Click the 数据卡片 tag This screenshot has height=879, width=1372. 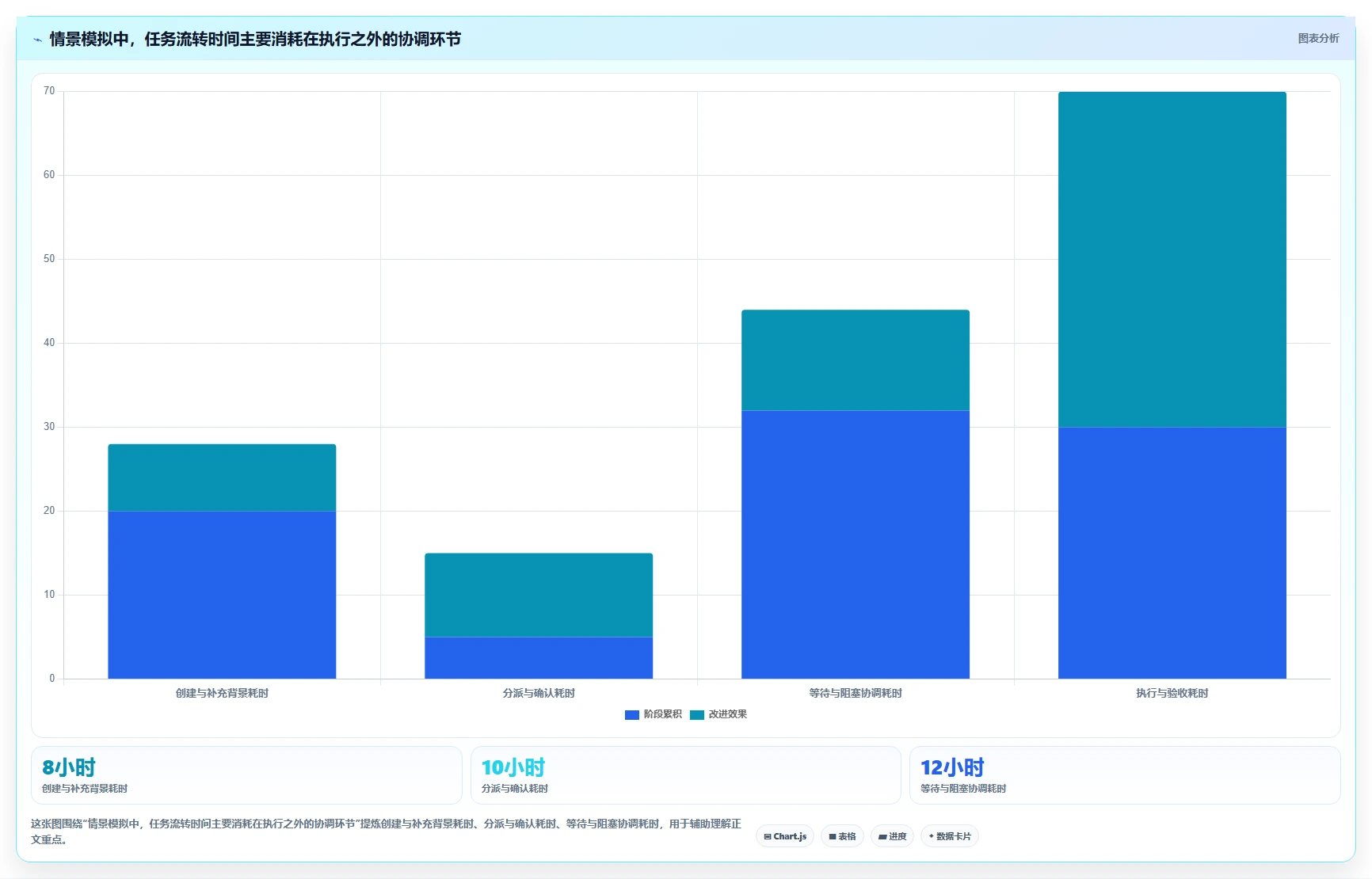coord(950,836)
